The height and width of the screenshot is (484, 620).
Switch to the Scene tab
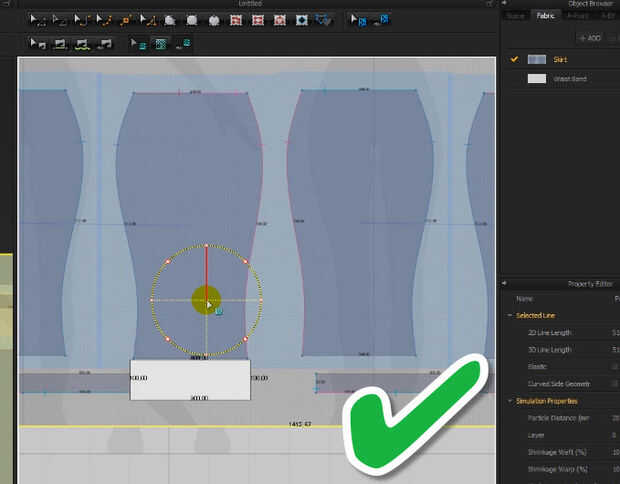(515, 15)
